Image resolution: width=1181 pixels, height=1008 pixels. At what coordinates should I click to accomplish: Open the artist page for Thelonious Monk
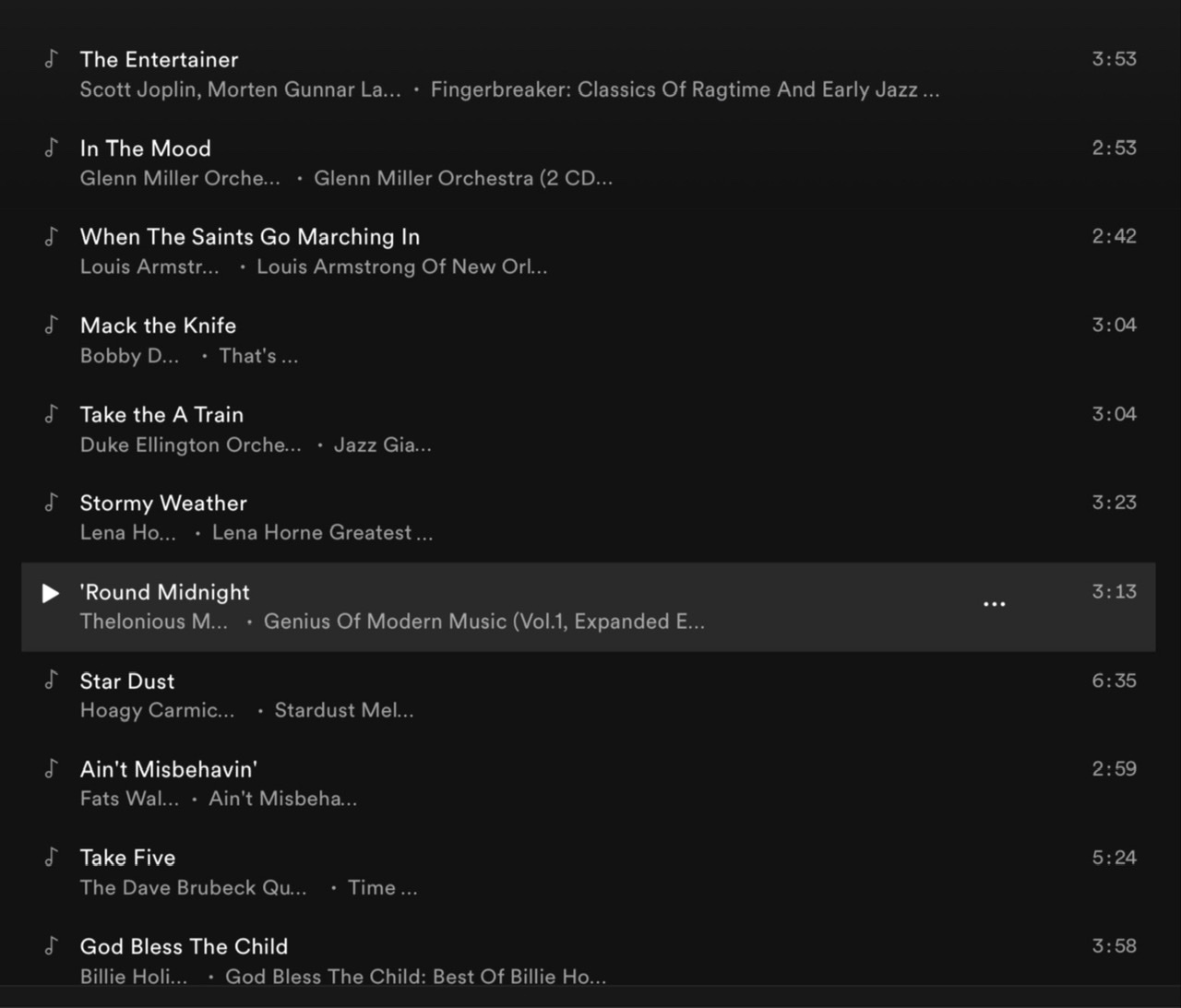pyautogui.click(x=153, y=622)
